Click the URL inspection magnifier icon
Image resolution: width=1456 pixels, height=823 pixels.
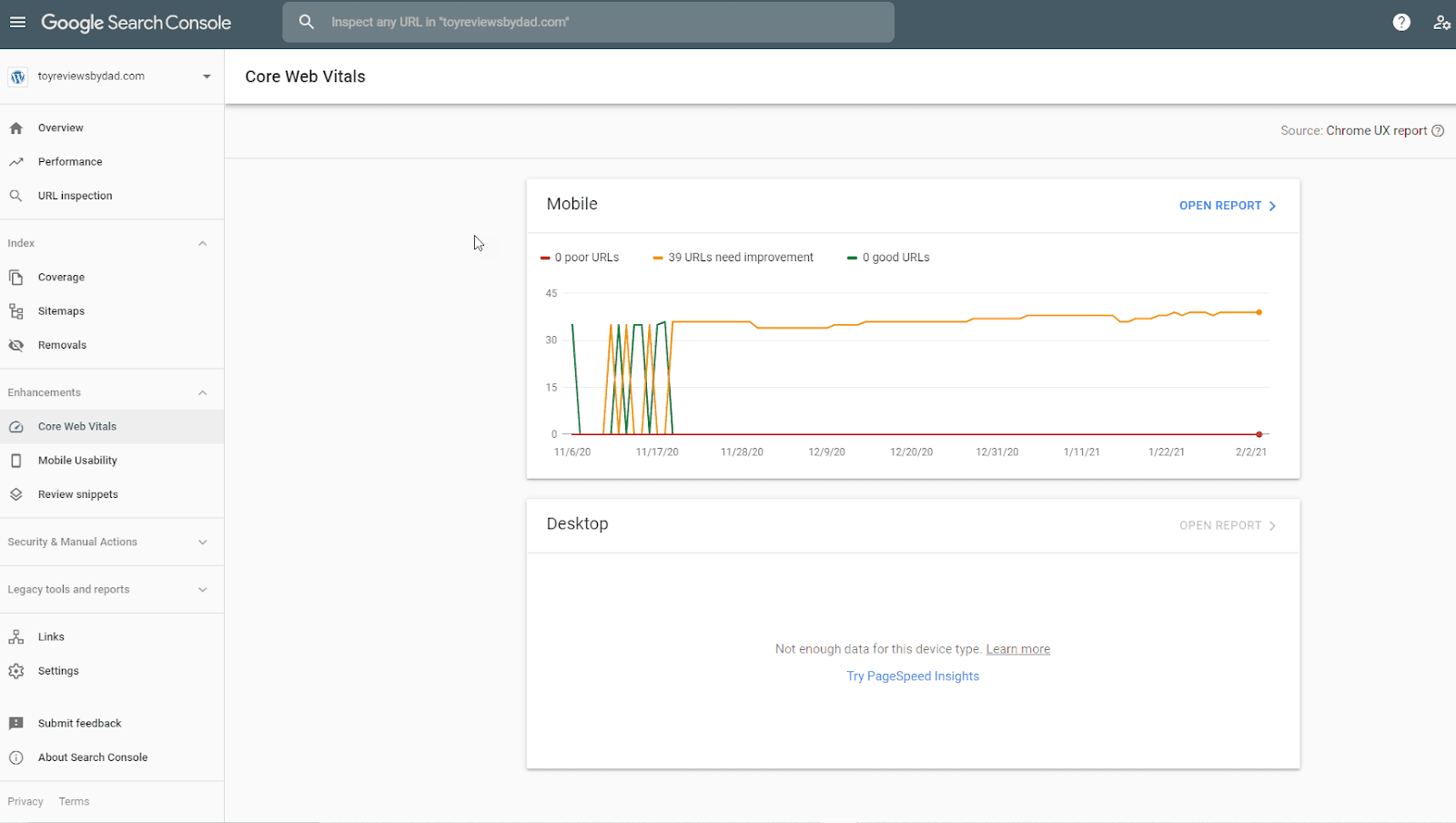16,195
